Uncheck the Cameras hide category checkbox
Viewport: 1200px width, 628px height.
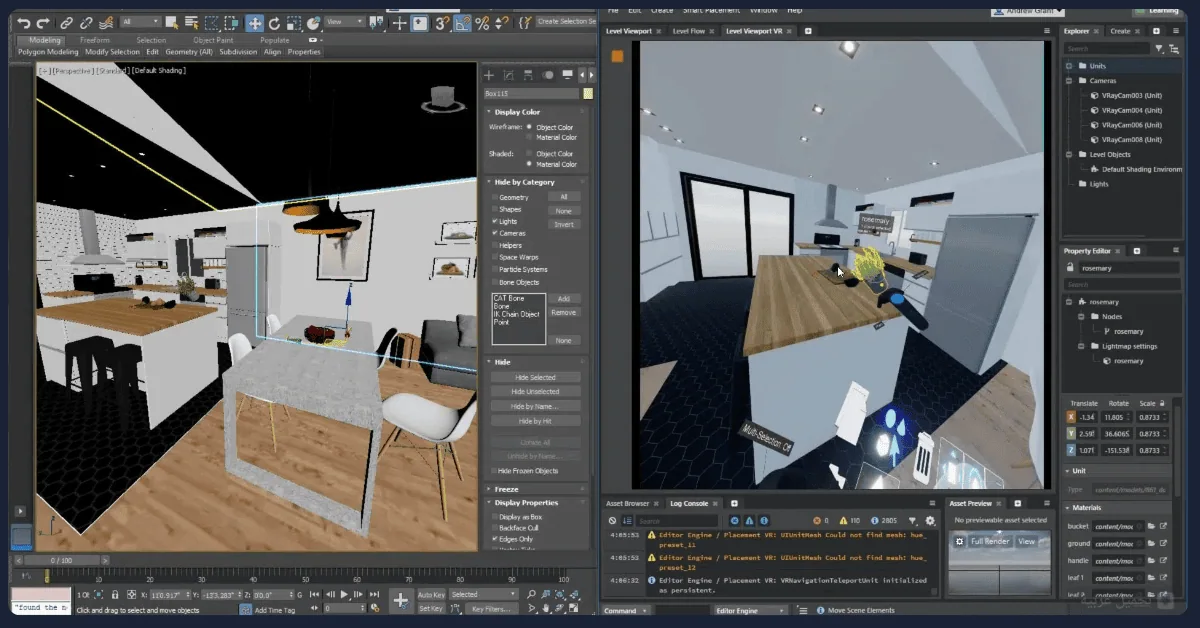tap(495, 233)
